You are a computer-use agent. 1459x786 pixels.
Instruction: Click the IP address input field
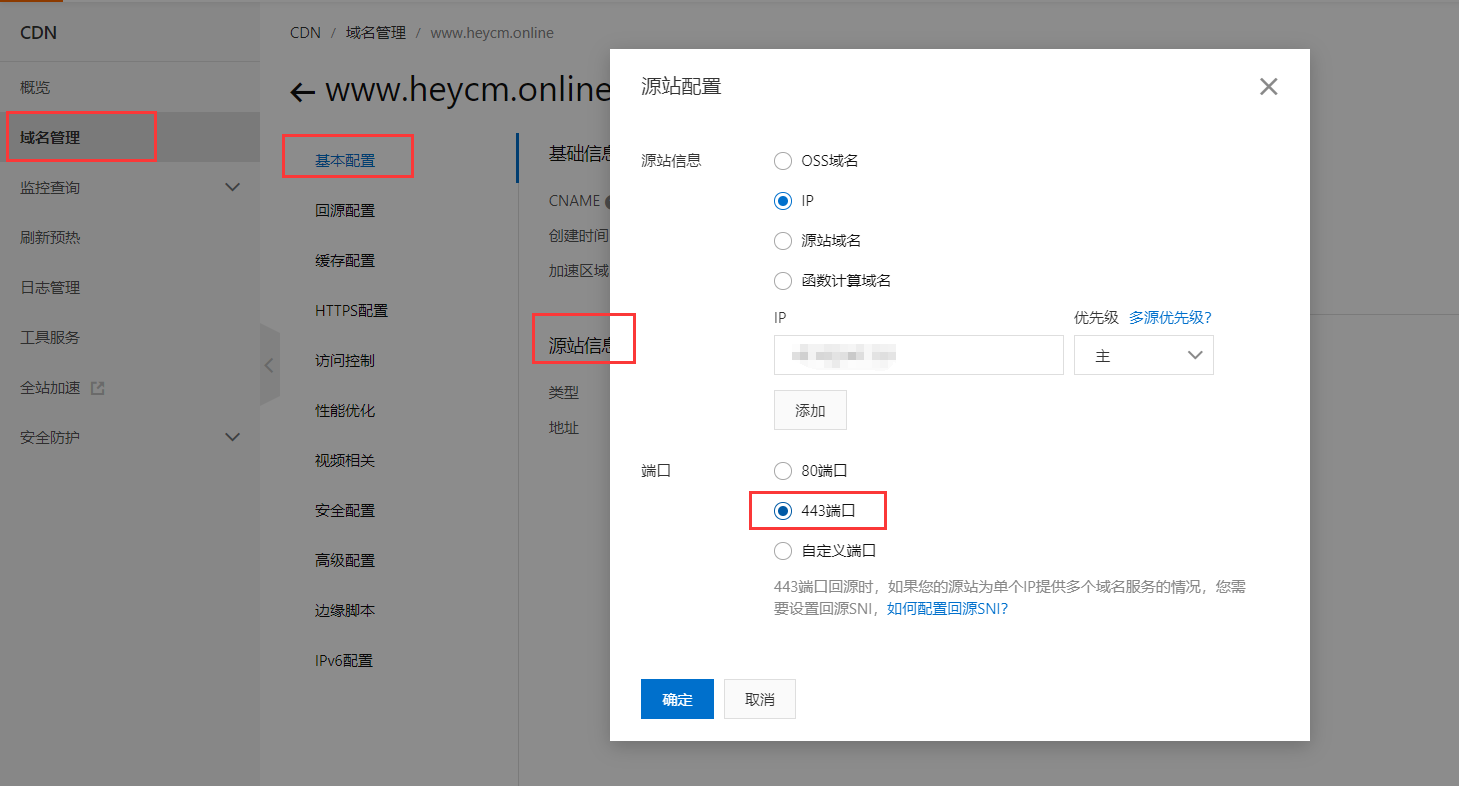918,355
